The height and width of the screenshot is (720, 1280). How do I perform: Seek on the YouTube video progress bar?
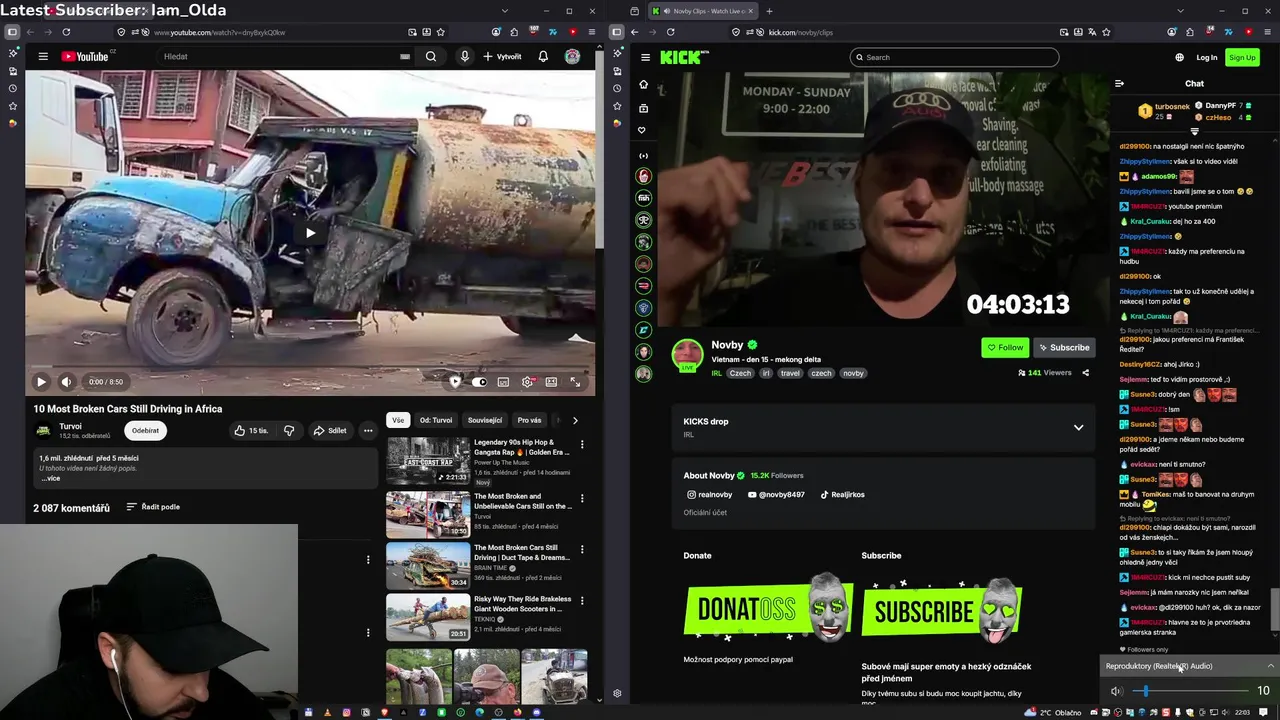(310, 366)
